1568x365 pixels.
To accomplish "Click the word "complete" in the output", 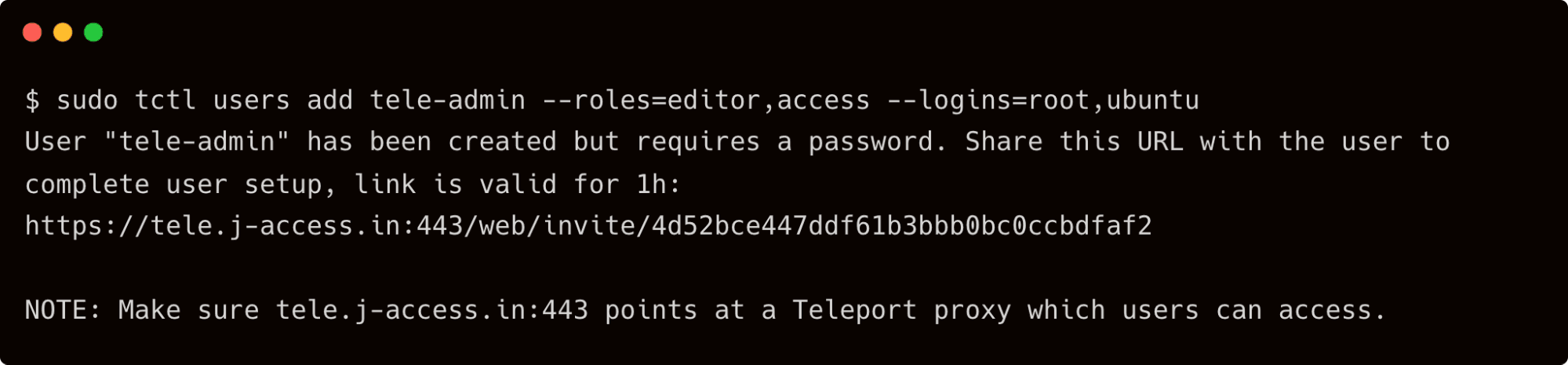I will (x=87, y=184).
